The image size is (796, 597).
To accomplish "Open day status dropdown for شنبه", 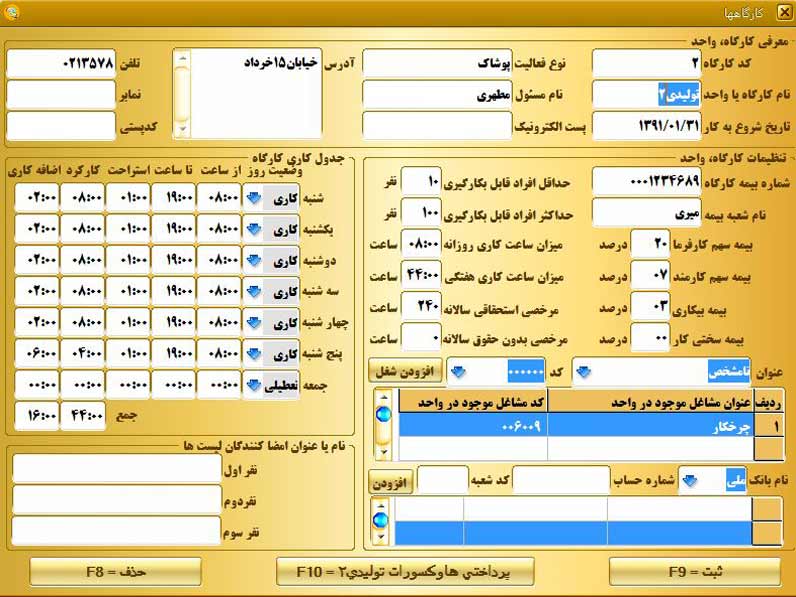I will pyautogui.click(x=253, y=198).
